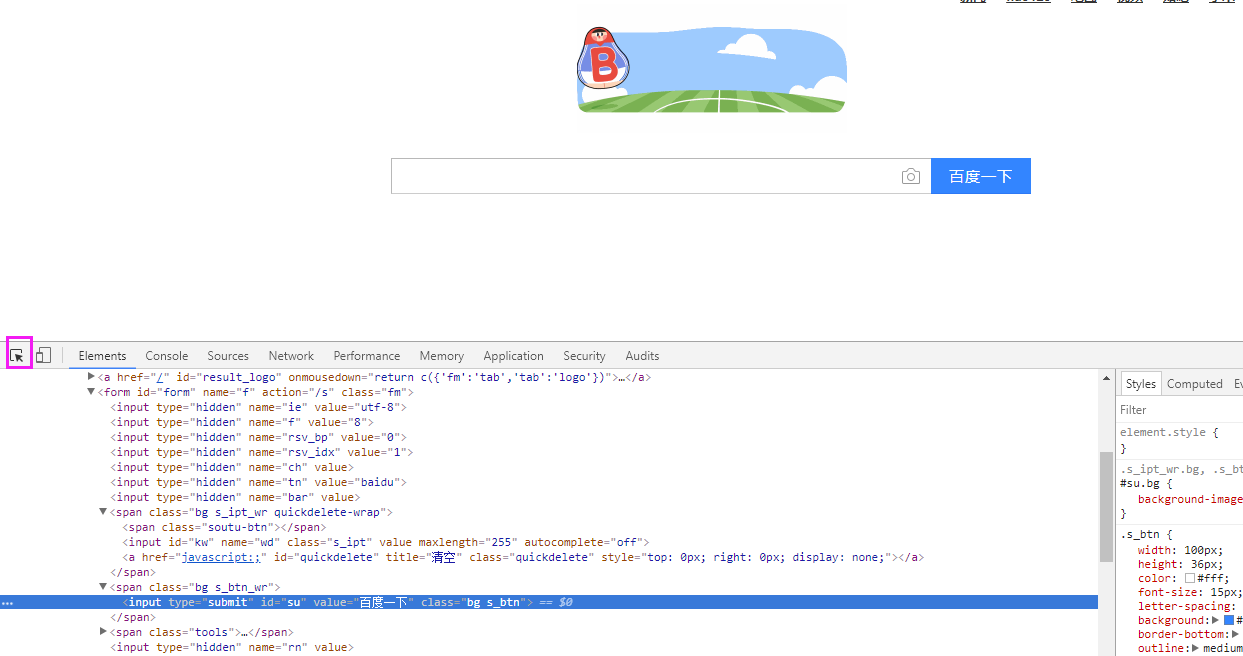
Task: Select the input name="rsv_idx" row
Action: point(262,452)
